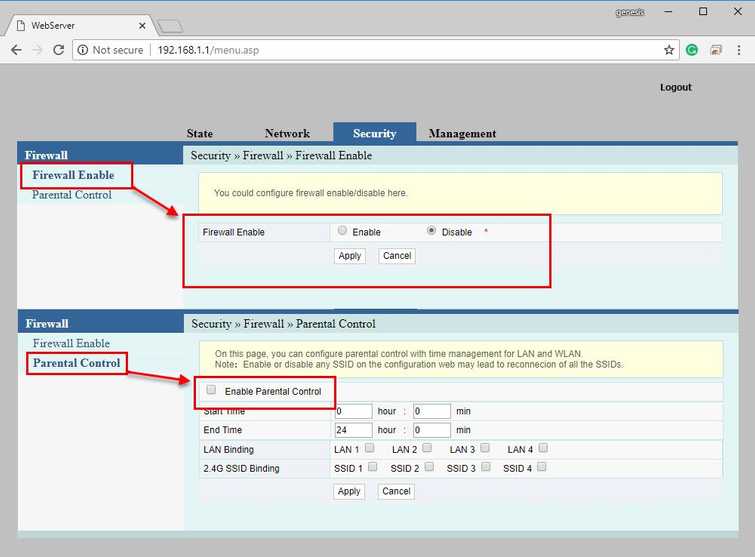Click the End Time min field
Viewport: 755px width, 557px height.
[x=431, y=430]
